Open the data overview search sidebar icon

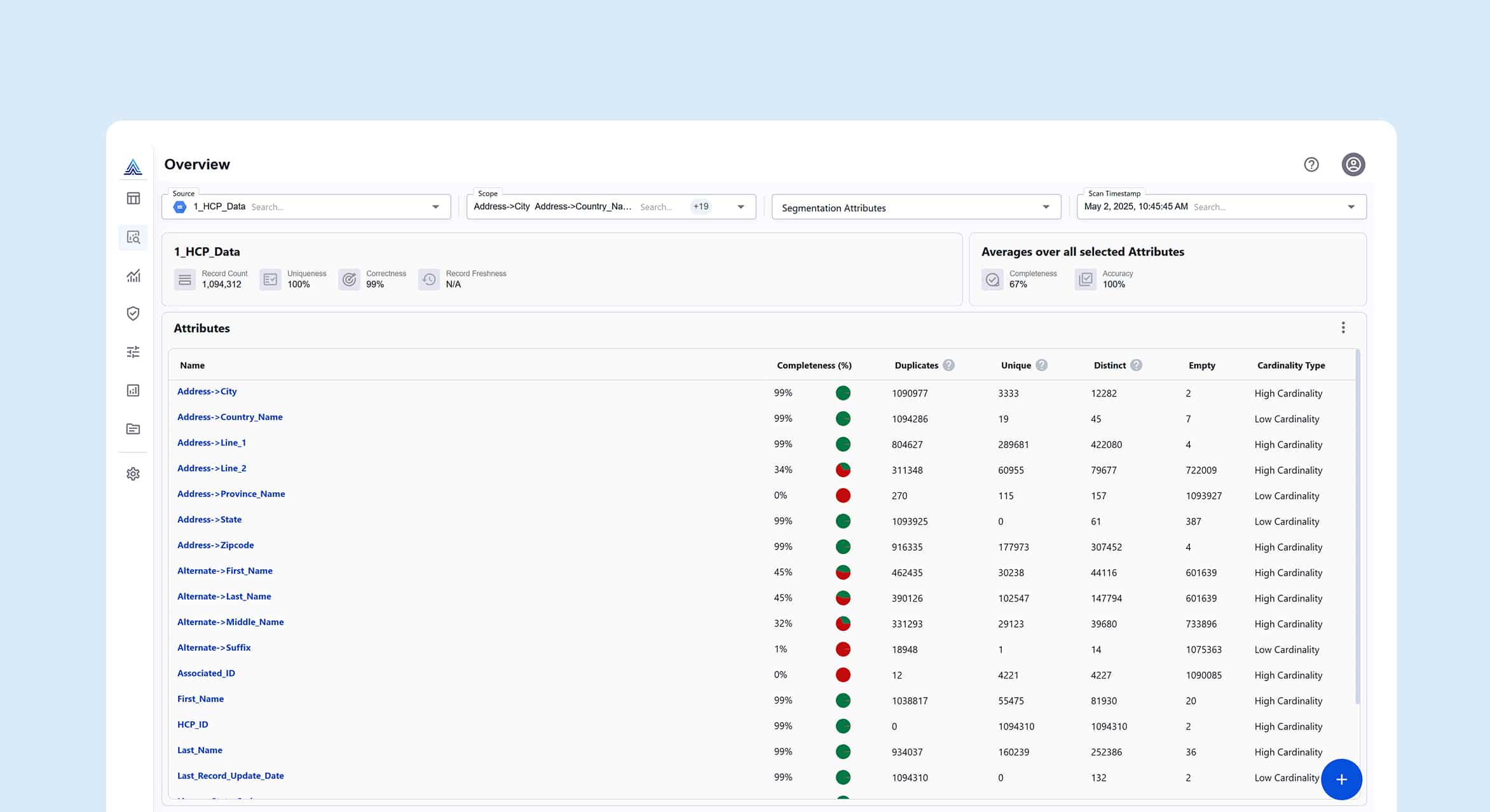click(133, 237)
